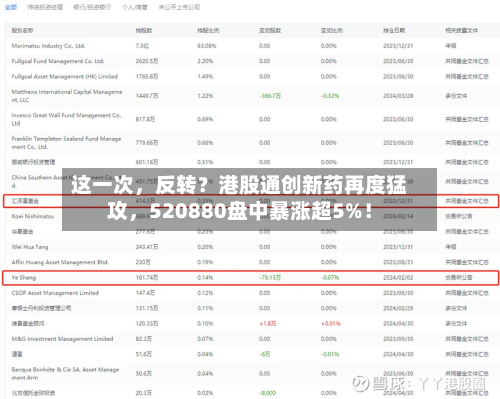The height and width of the screenshot is (399, 500).
Task: Click 82.3万 holding value
Action: pos(143,339)
